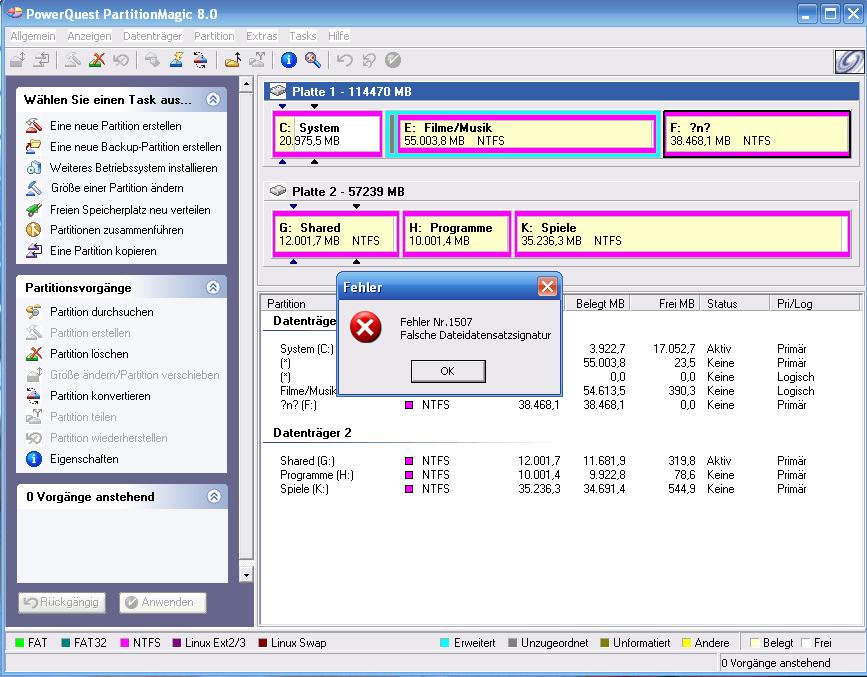The width and height of the screenshot is (867, 677).
Task: Select the H: Programme partition block
Action: (x=457, y=234)
